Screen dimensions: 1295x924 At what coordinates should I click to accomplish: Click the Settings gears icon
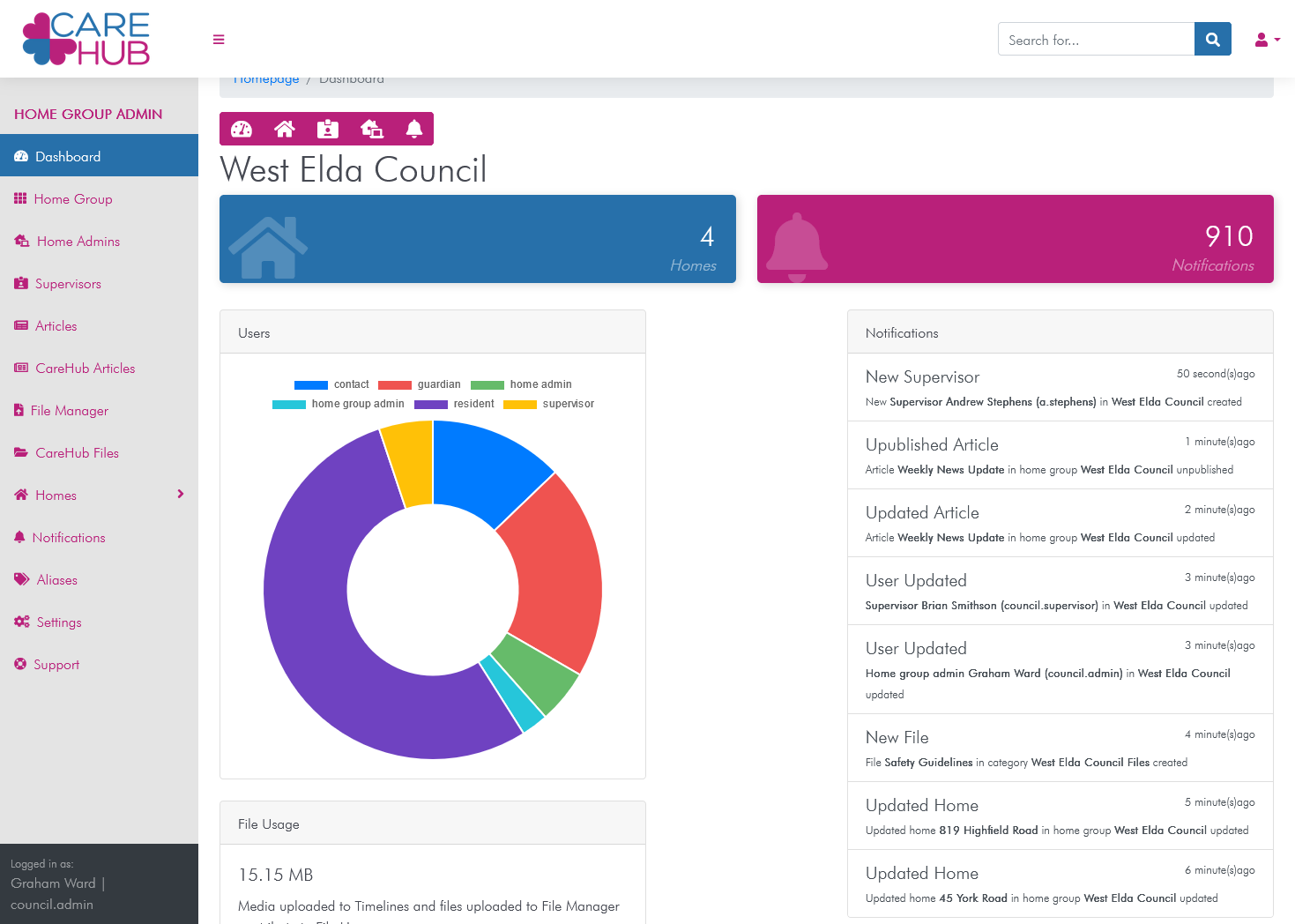click(x=22, y=622)
